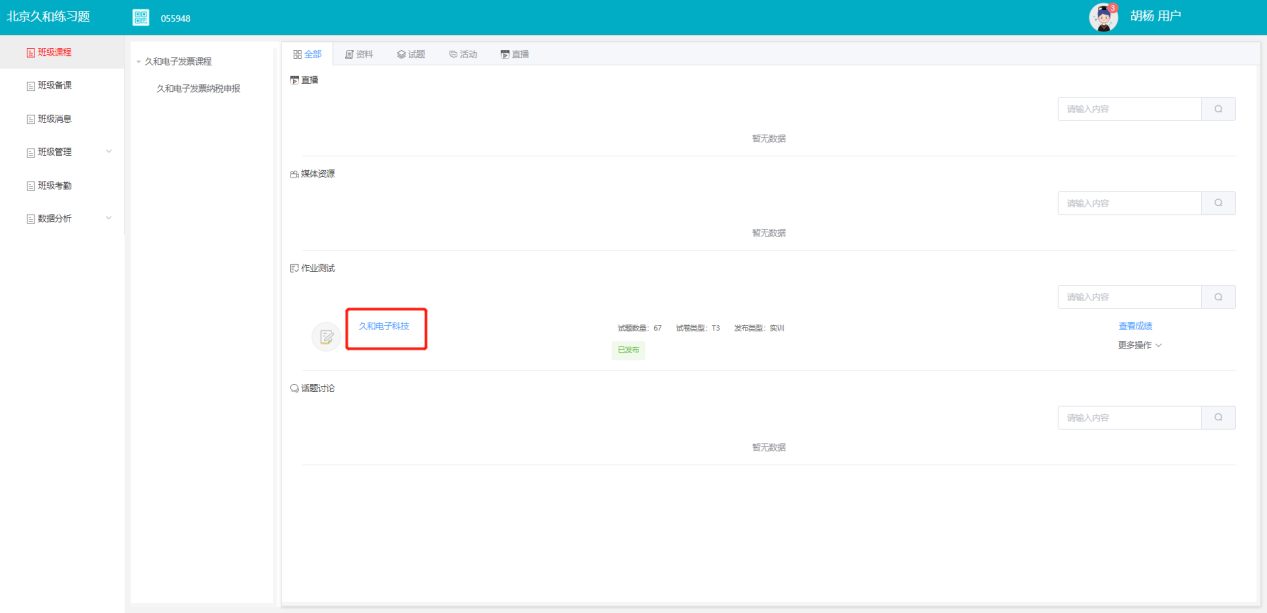The width and height of the screenshot is (1267, 613).
Task: Select 久和电子发票纳税申报 in the course tree
Action: point(198,89)
